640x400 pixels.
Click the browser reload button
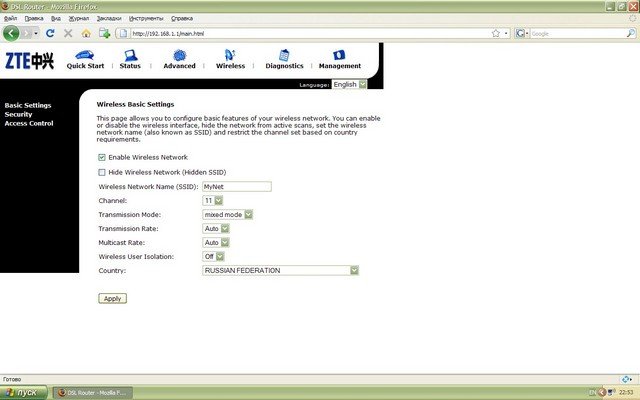[x=50, y=33]
